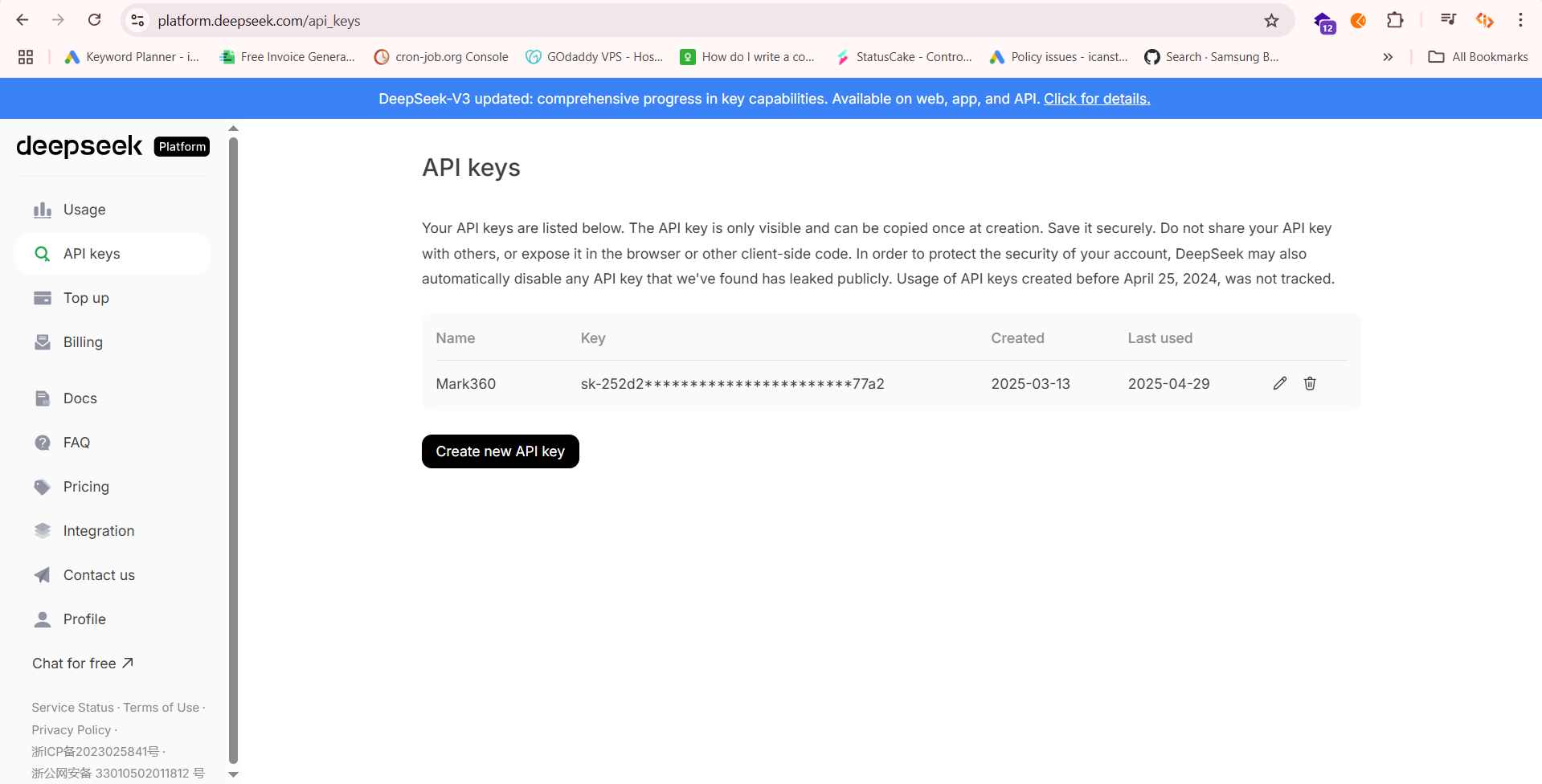The image size is (1542, 784).
Task: Open the Terms of Use link
Action: 161,708
